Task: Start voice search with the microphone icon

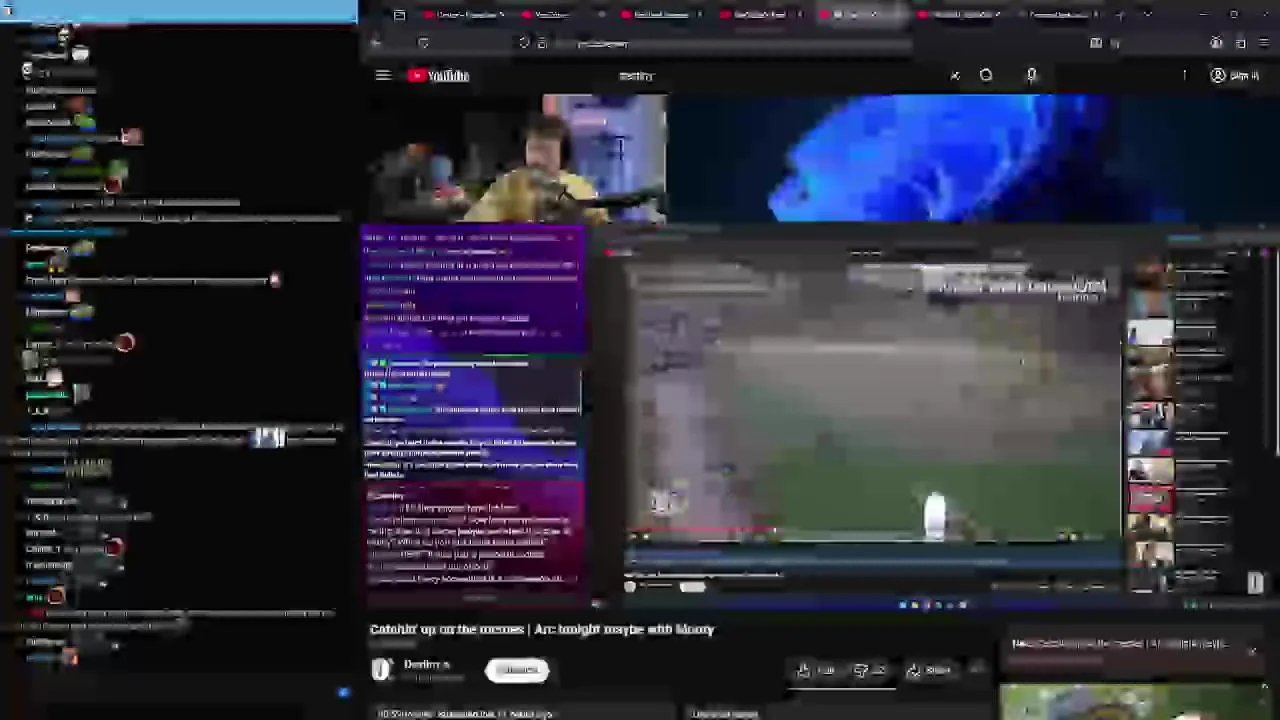Action: pos(1032,75)
